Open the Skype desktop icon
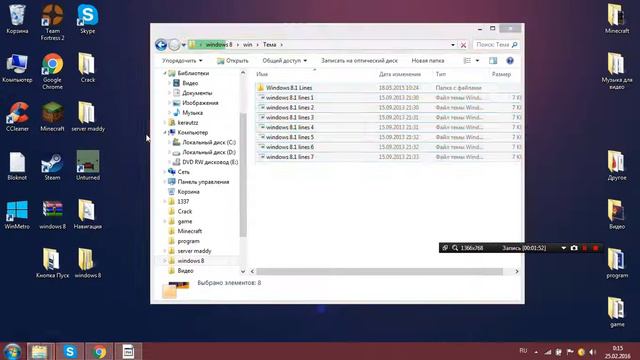 88,19
